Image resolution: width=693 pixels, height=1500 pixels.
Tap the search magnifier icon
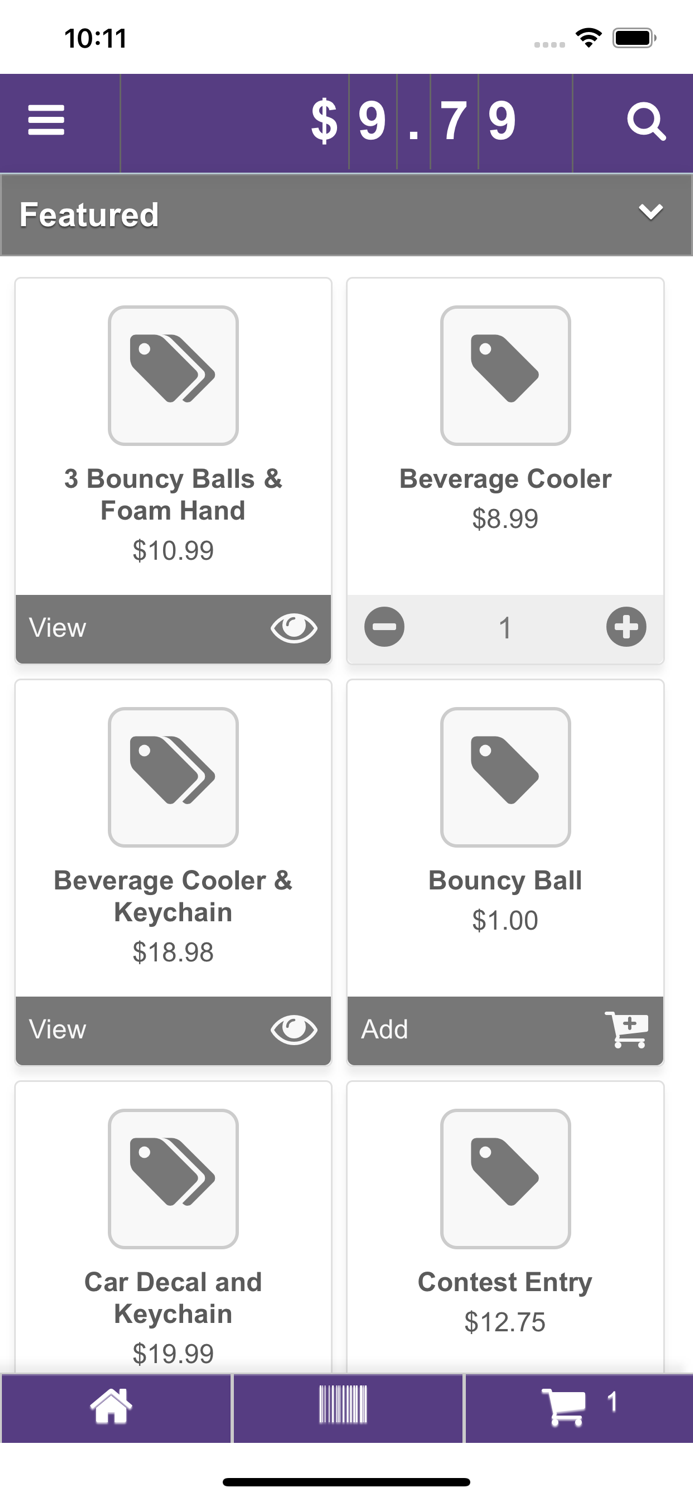[x=646, y=122]
